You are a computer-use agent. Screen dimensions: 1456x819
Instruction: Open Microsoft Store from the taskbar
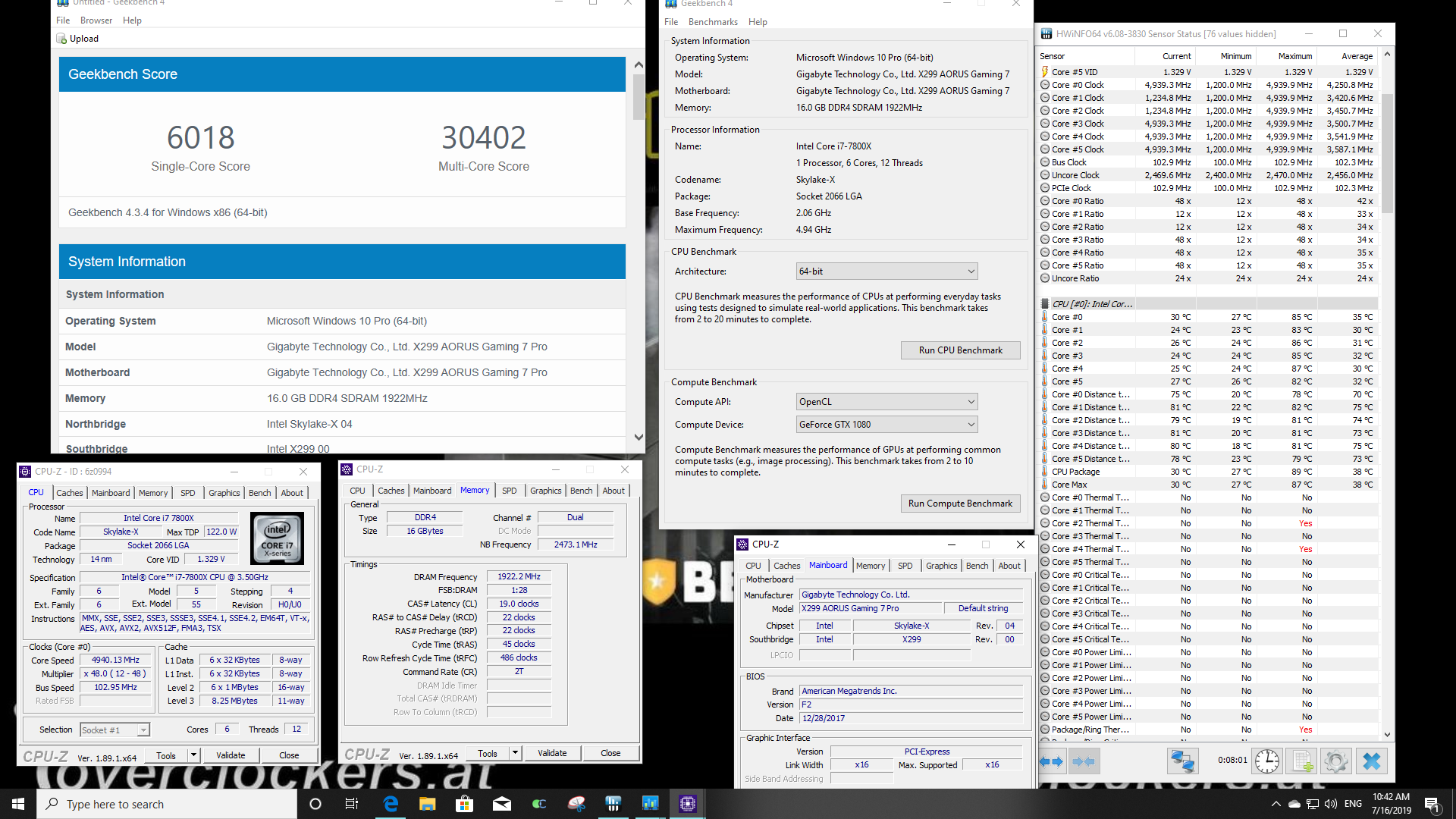(x=465, y=804)
